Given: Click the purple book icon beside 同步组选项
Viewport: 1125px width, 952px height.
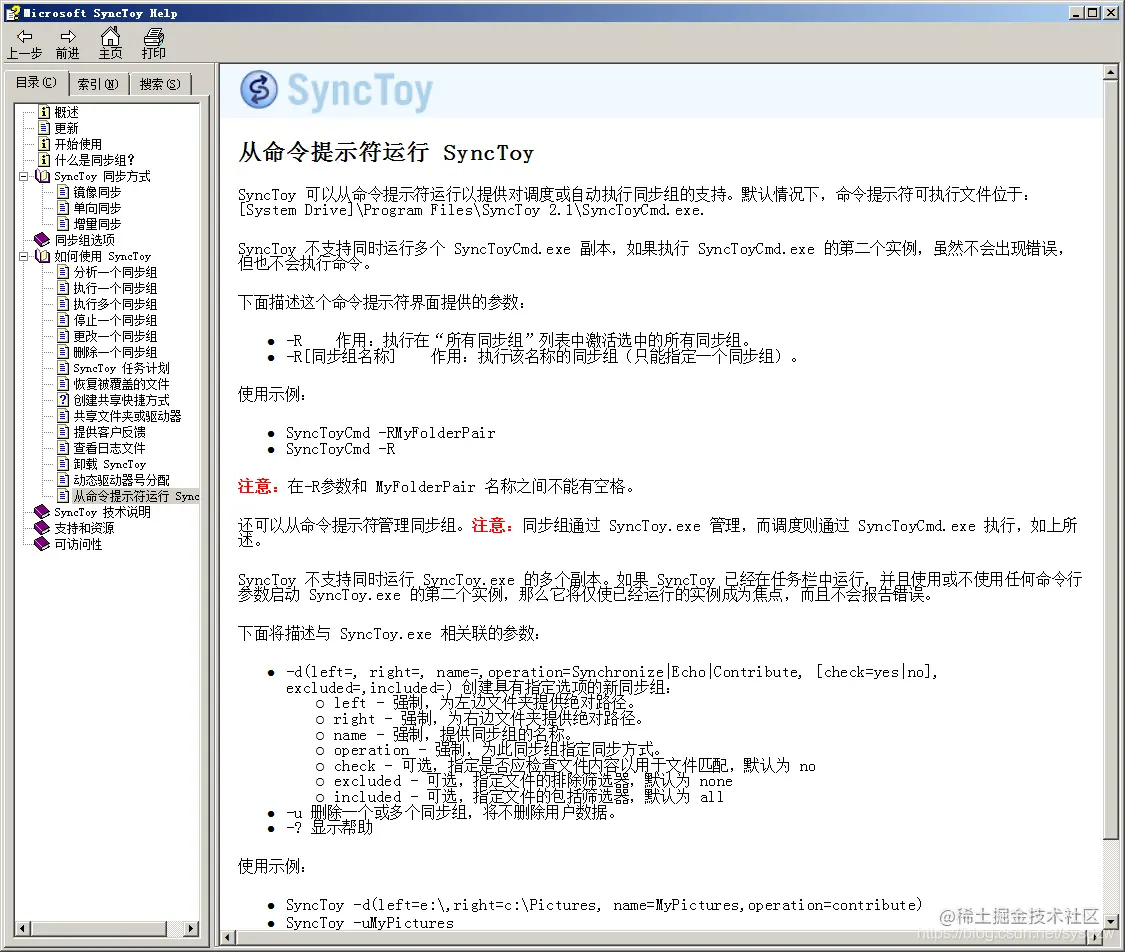Looking at the screenshot, I should coord(42,240).
